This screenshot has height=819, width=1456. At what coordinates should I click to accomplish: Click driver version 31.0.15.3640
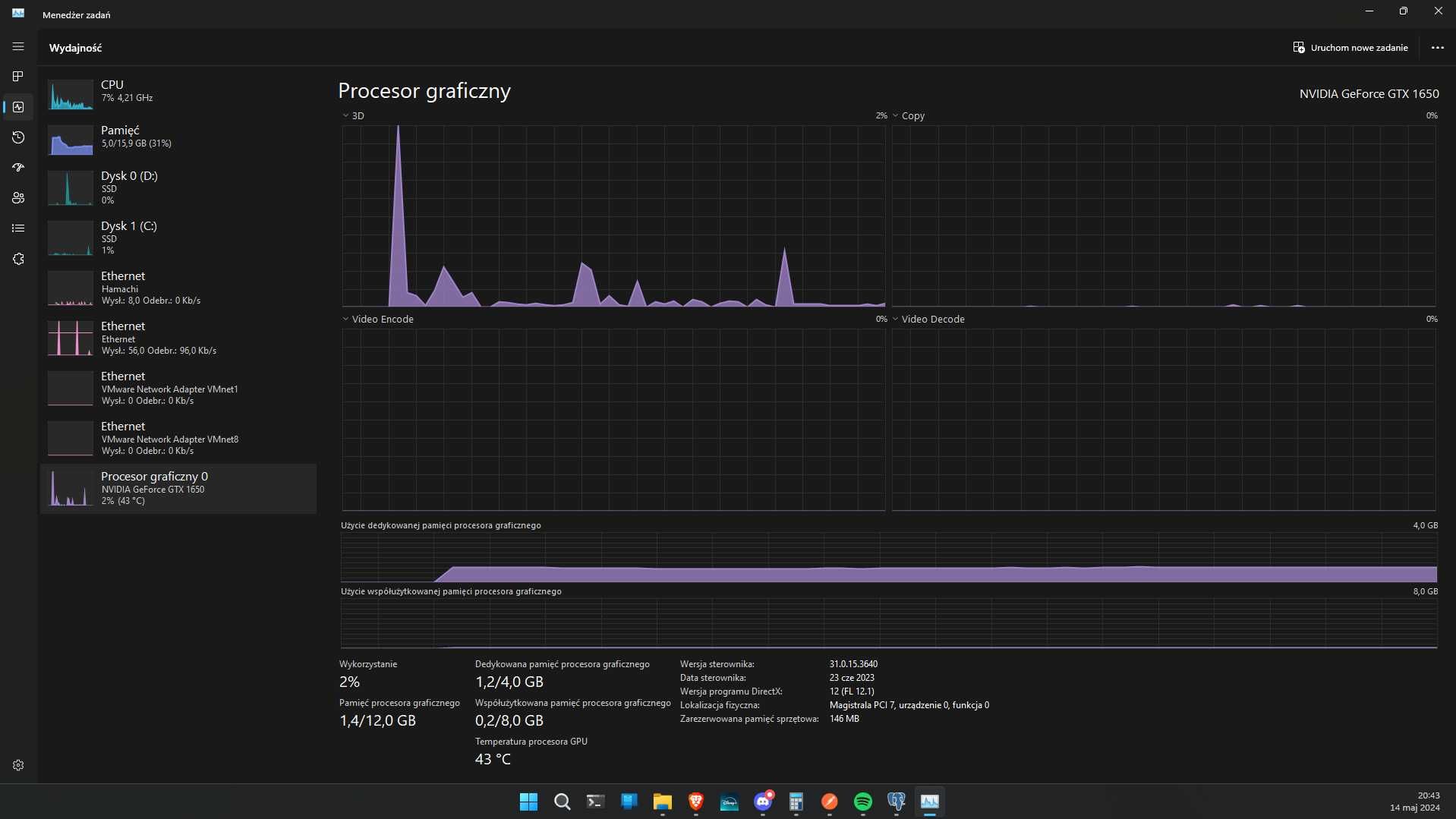pos(853,664)
